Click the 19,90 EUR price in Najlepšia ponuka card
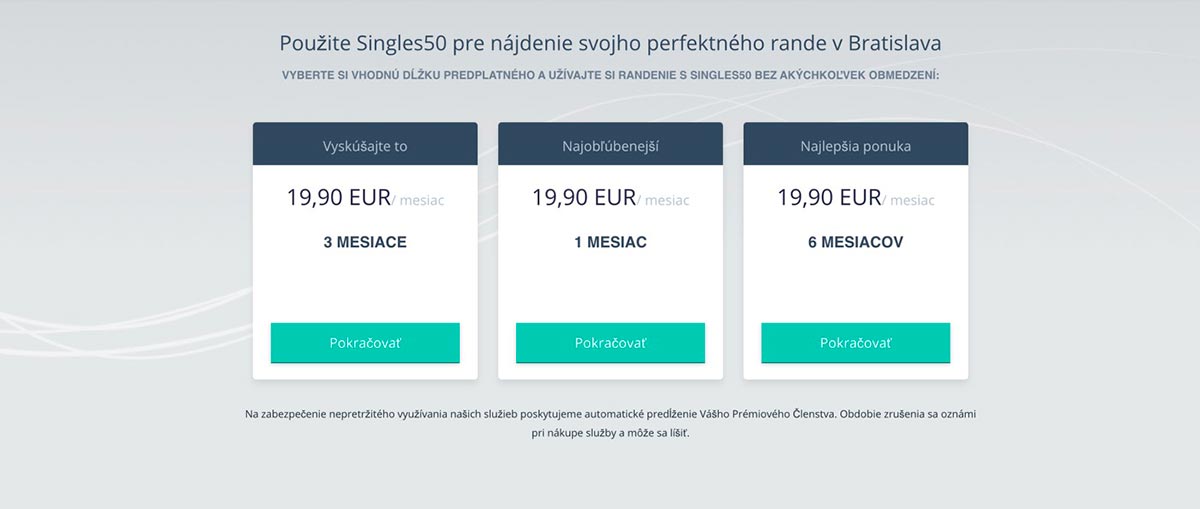 [829, 198]
